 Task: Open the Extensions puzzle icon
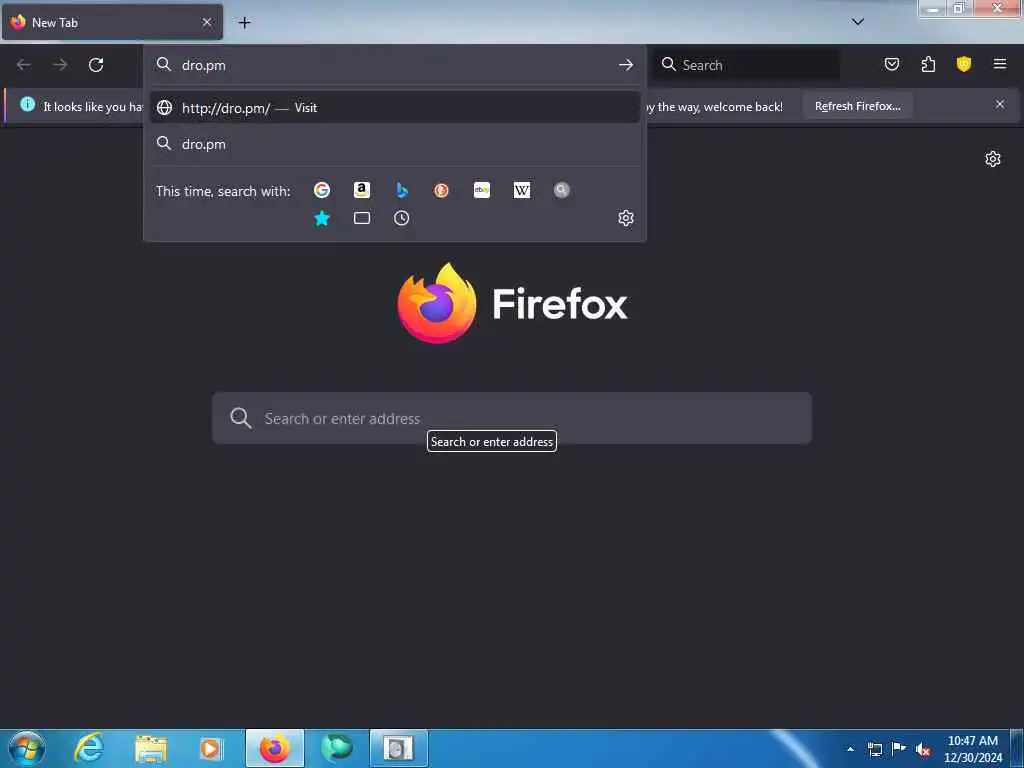928,64
